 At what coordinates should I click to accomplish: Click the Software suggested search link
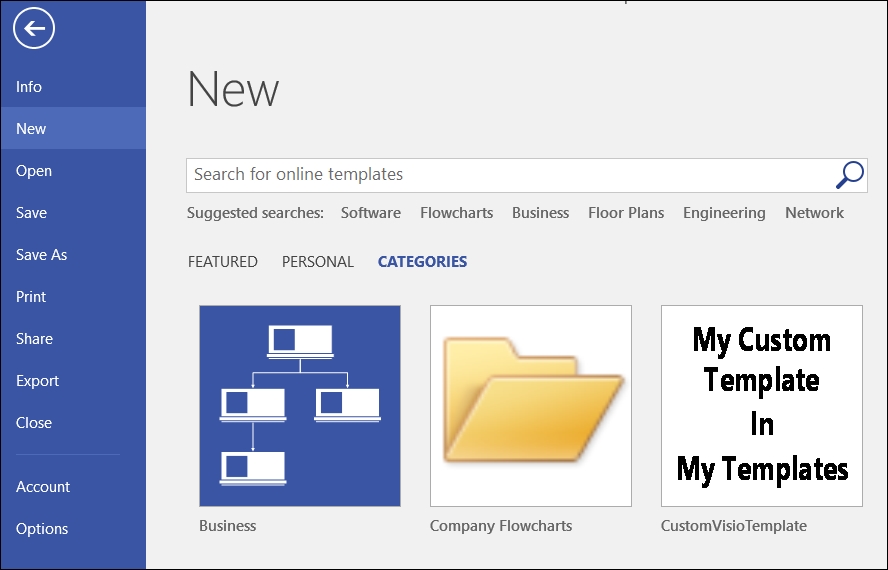tap(370, 213)
